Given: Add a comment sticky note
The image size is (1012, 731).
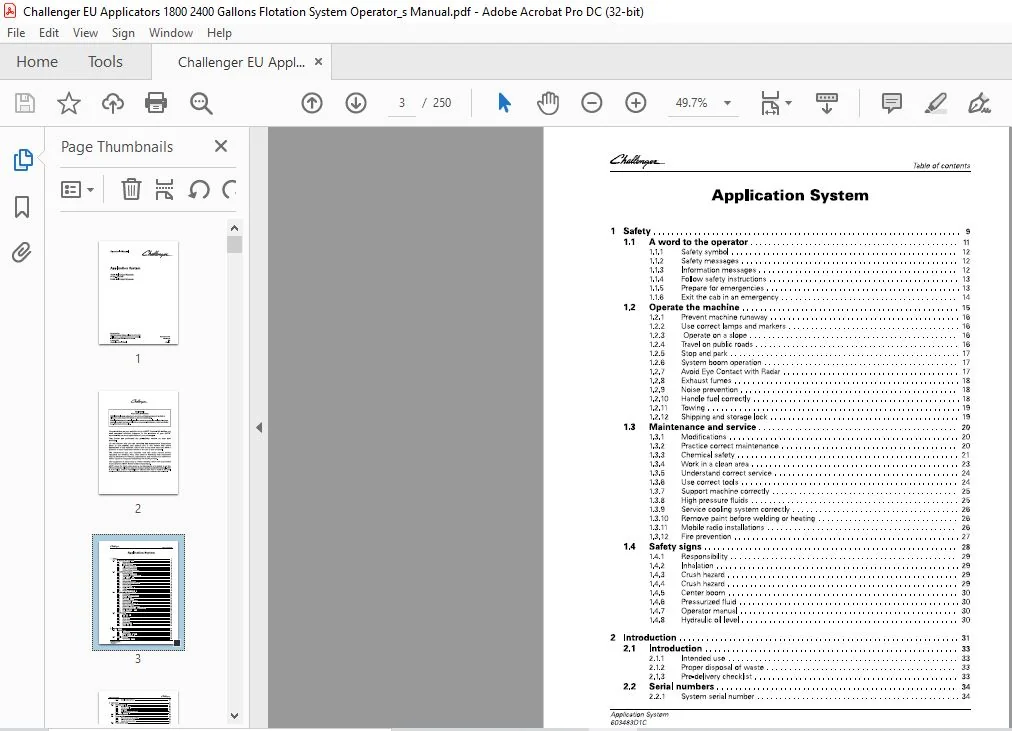Looking at the screenshot, I should pos(891,103).
